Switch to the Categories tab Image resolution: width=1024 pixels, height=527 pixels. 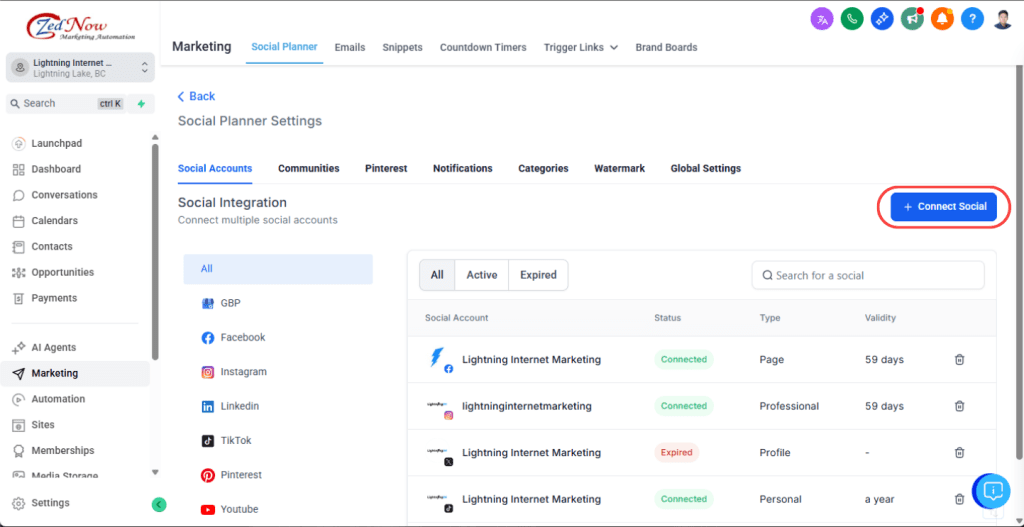pos(543,168)
